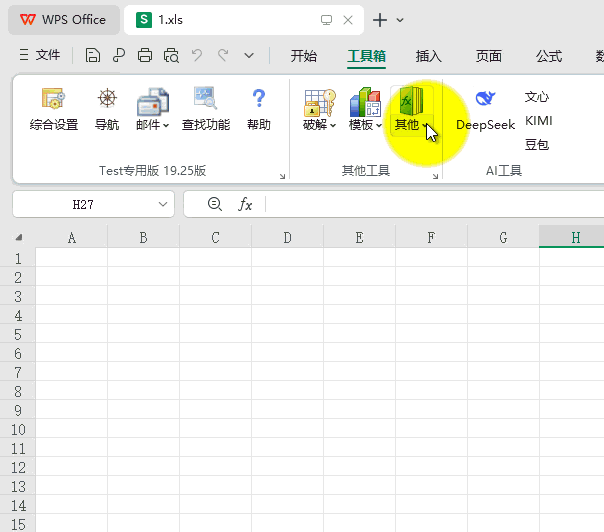Click the print preview icon
Screen dimensions: 604x532
click(171, 56)
